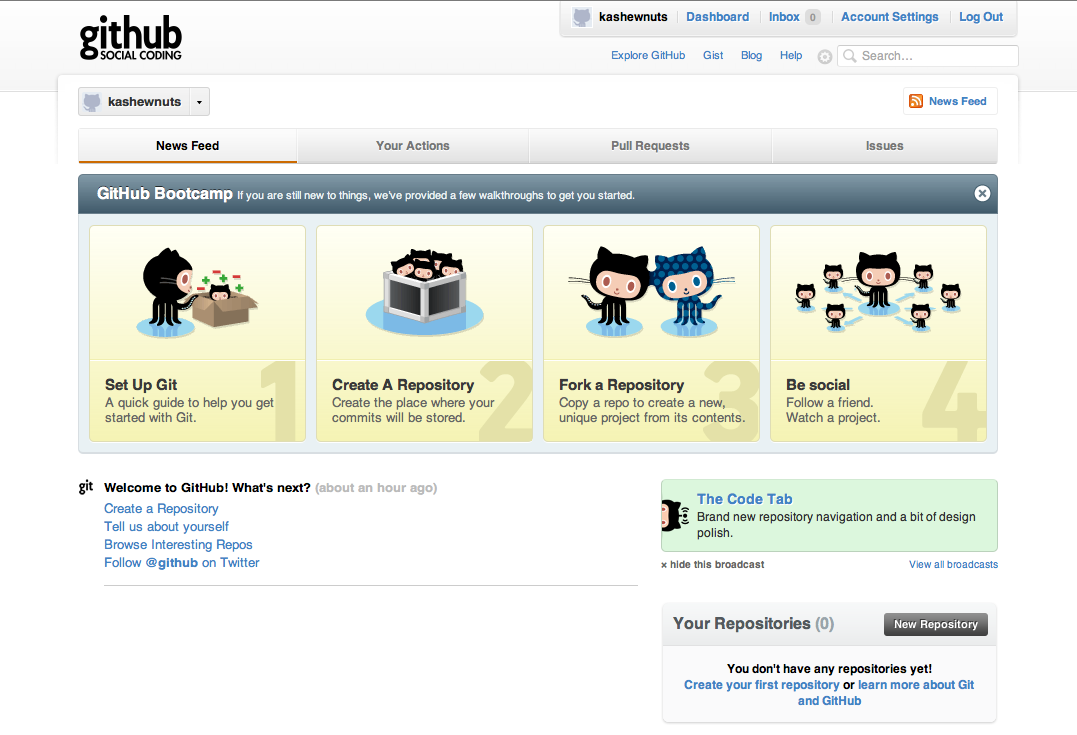Click the Set Up Git octocat illustration
The height and width of the screenshot is (735, 1077).
[x=197, y=293]
